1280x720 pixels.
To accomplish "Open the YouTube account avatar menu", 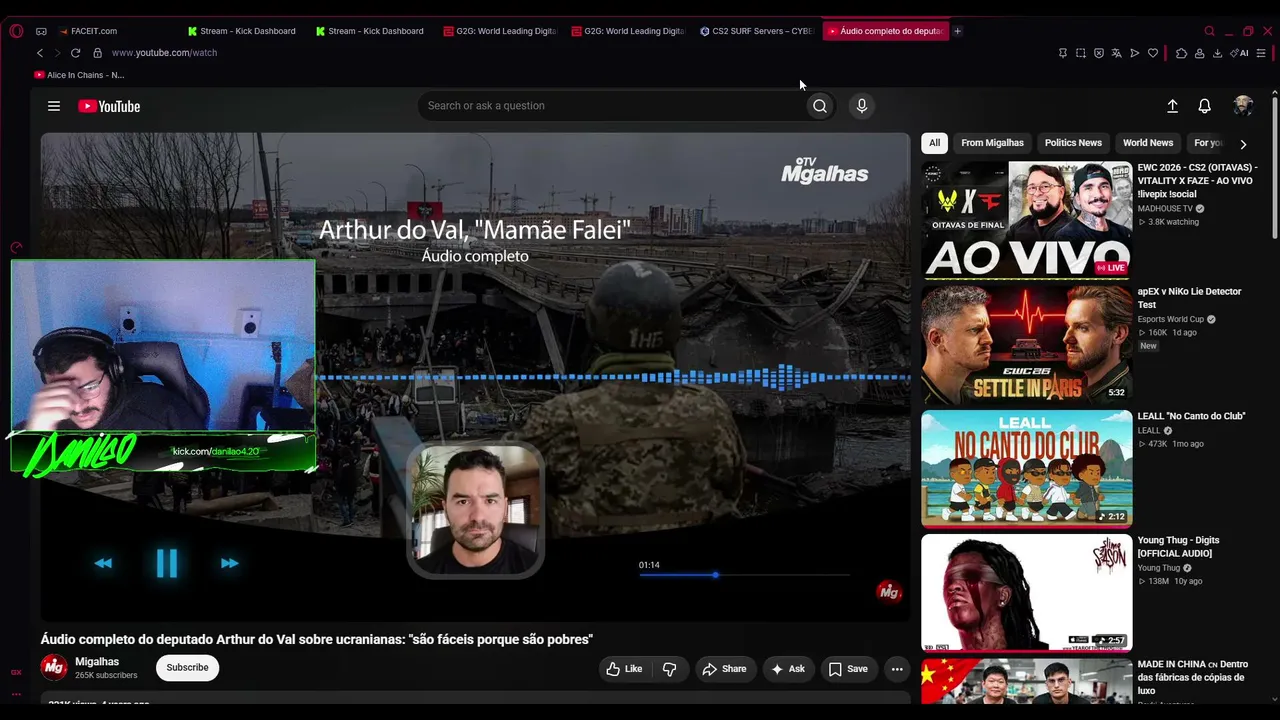I will 1243,106.
